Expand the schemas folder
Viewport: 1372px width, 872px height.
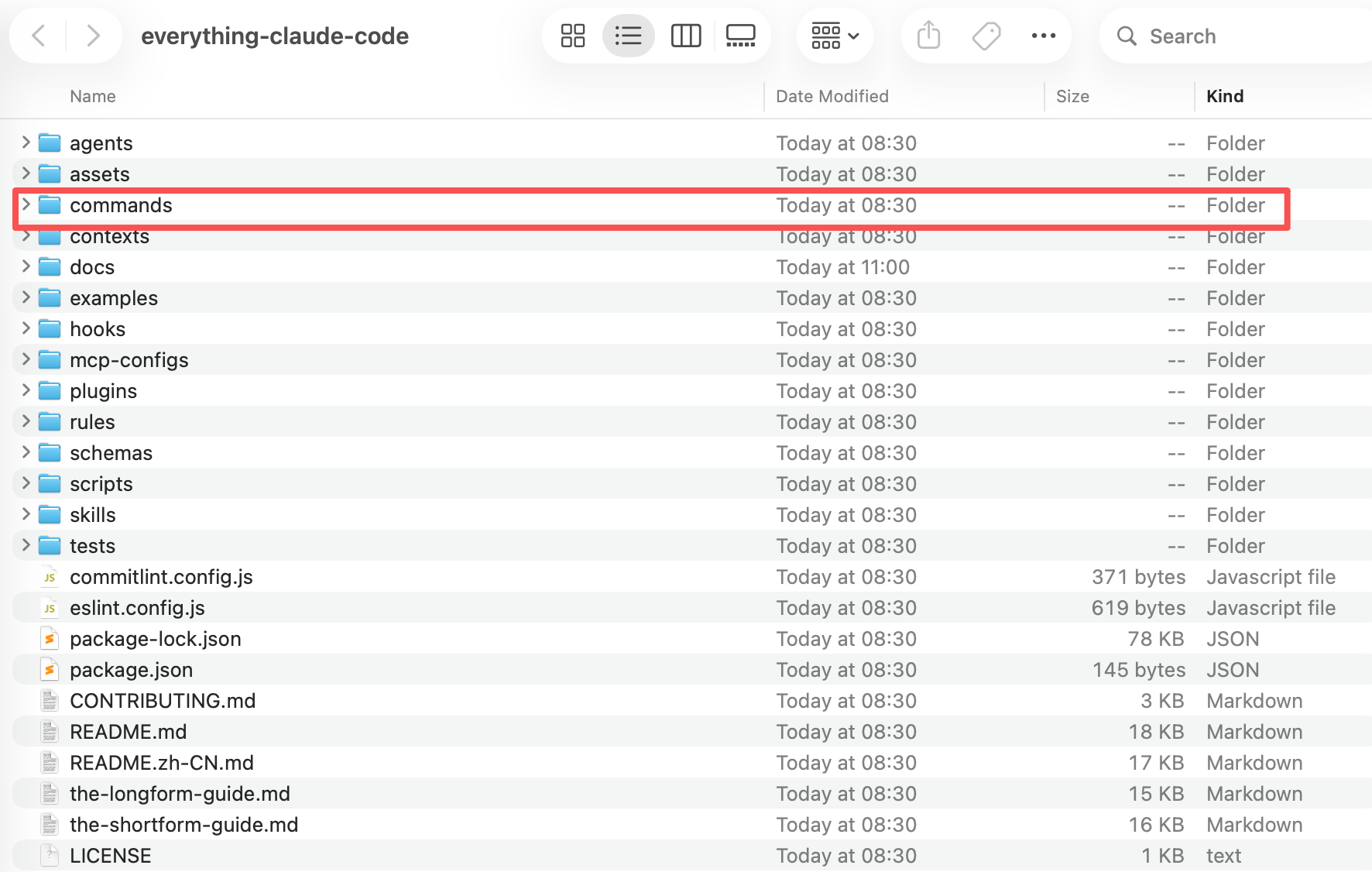(26, 452)
